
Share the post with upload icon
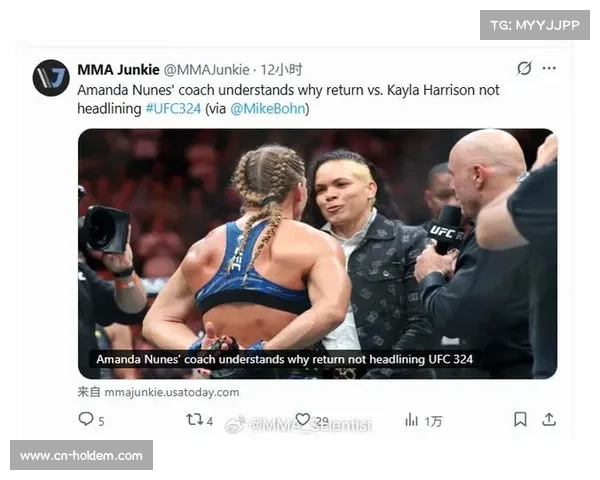pos(549,420)
